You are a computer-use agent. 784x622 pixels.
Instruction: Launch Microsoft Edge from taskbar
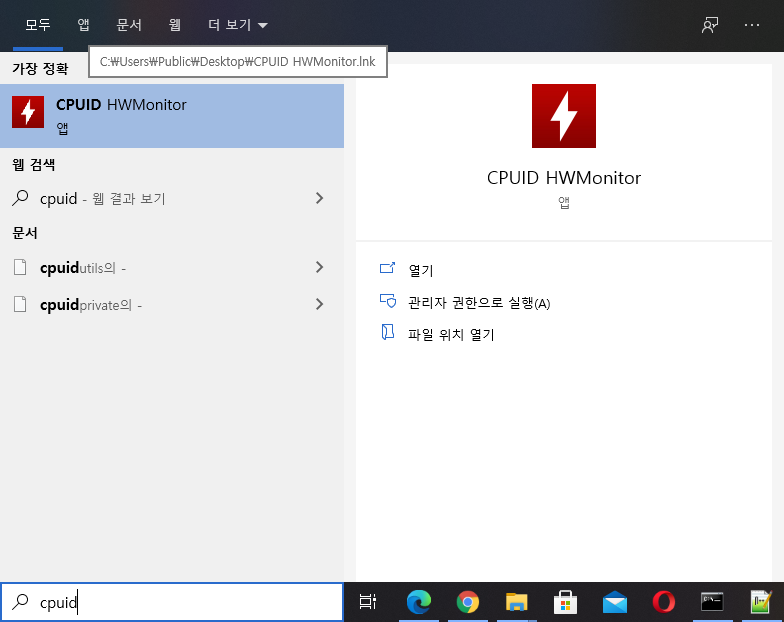418,602
